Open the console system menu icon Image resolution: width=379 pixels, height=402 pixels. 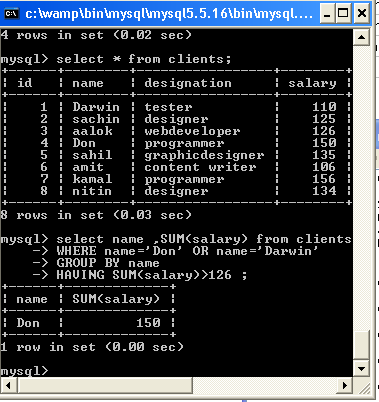12,14
